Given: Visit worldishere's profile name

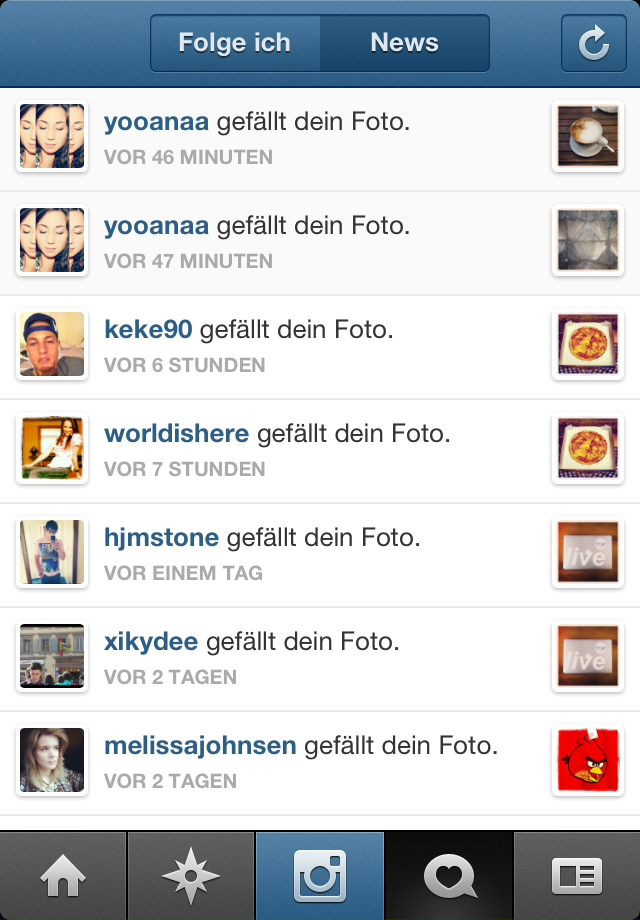Looking at the screenshot, I should pos(177,434).
